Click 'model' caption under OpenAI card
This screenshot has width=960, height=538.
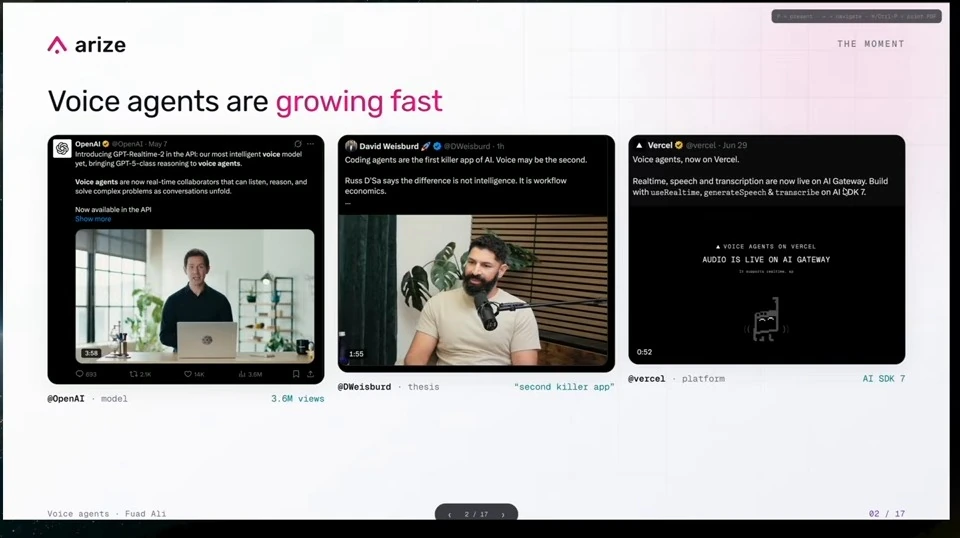[x=114, y=398]
